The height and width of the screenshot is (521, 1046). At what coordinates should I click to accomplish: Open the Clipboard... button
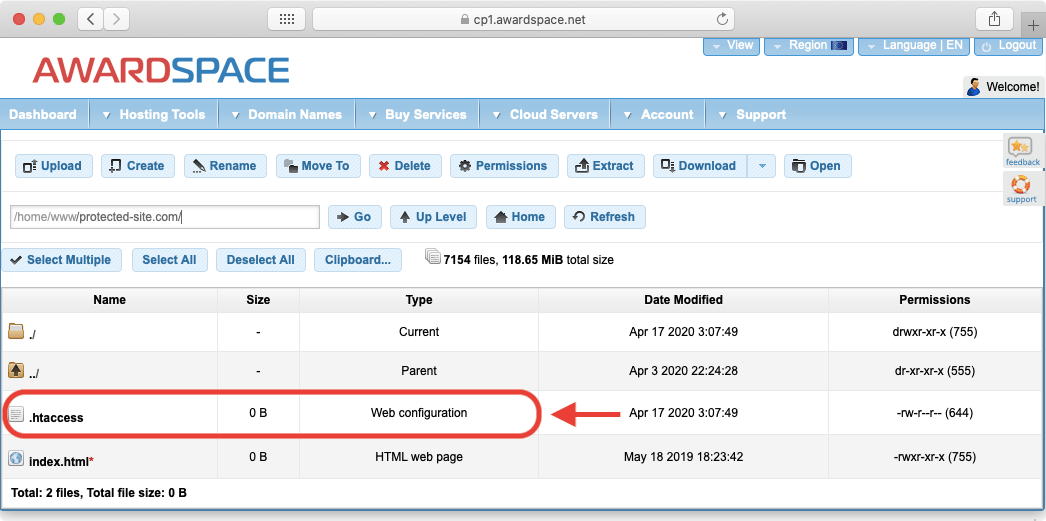click(358, 260)
